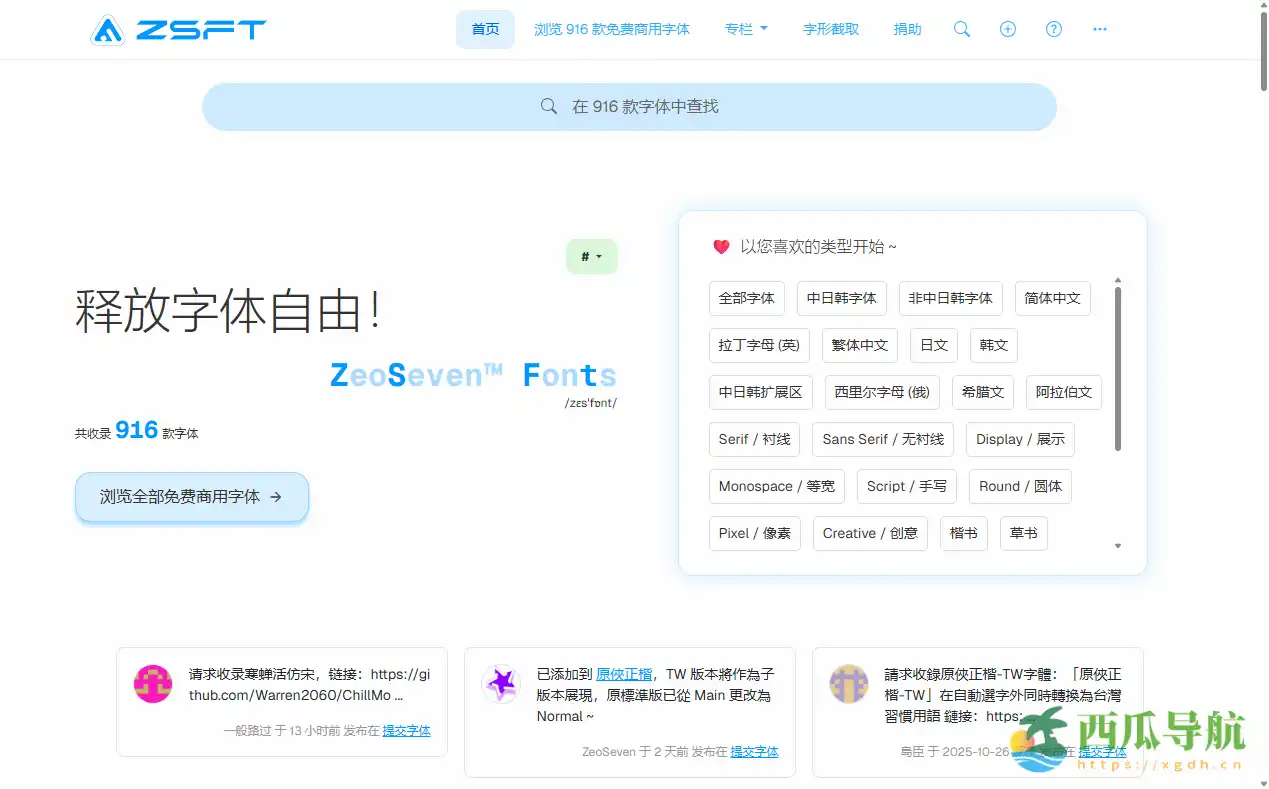Click the circled plus icon to submit a font
This screenshot has width=1269, height=789.
click(1007, 29)
